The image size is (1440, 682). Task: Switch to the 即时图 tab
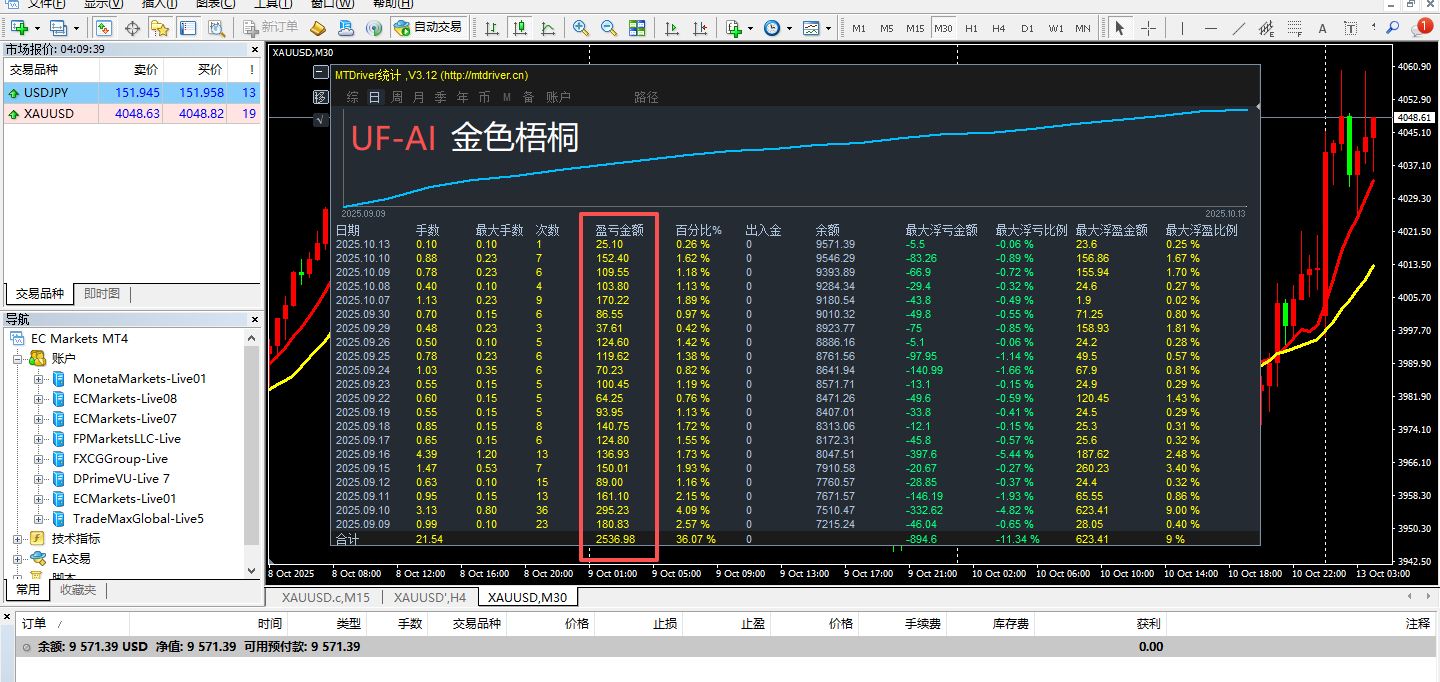tap(102, 294)
